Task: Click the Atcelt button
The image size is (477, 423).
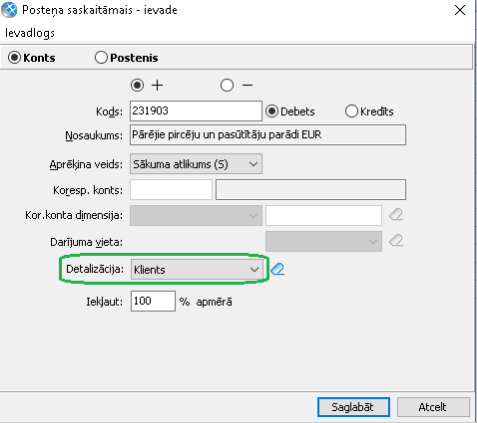Action: 433,407
